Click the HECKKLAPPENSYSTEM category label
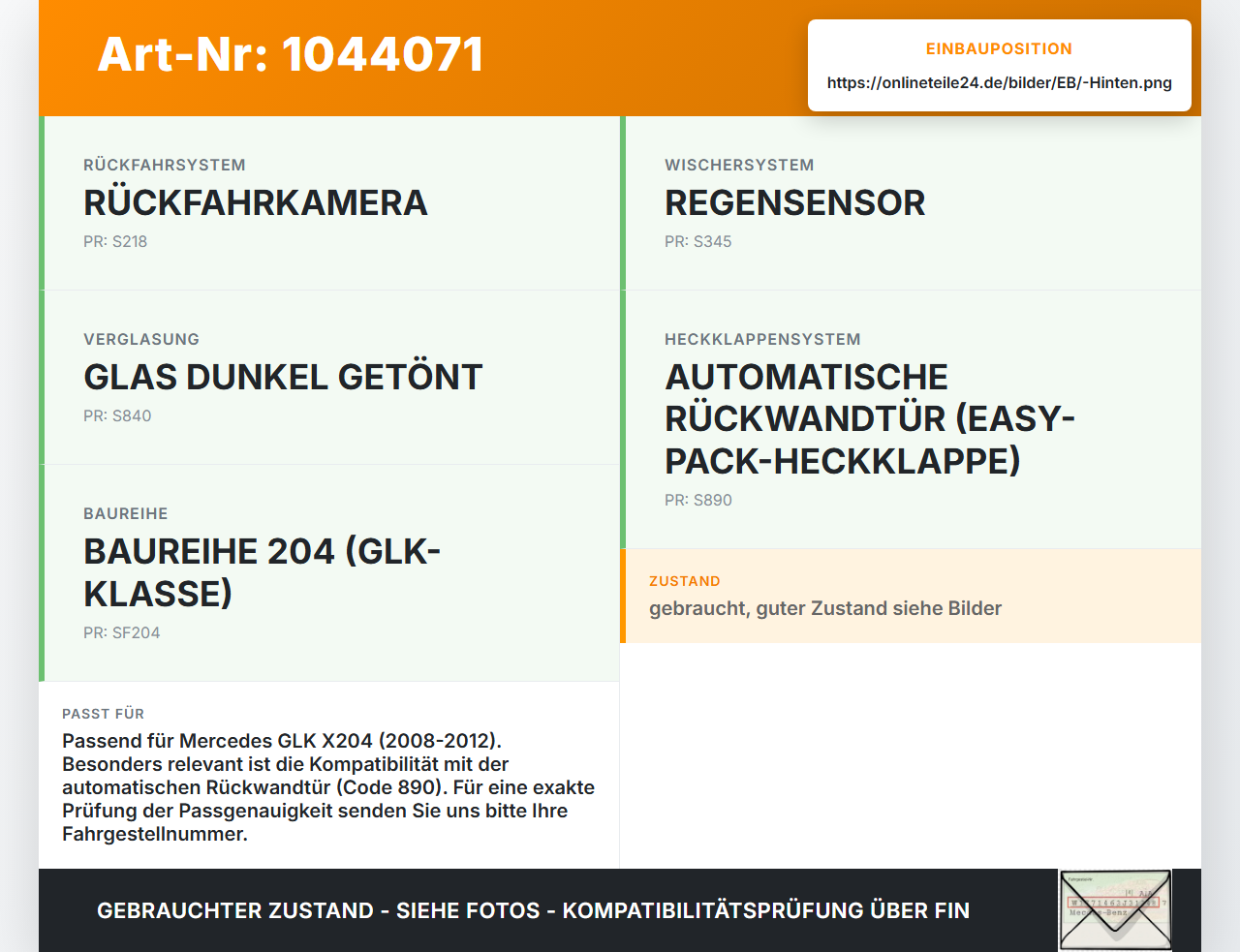 [x=762, y=339]
